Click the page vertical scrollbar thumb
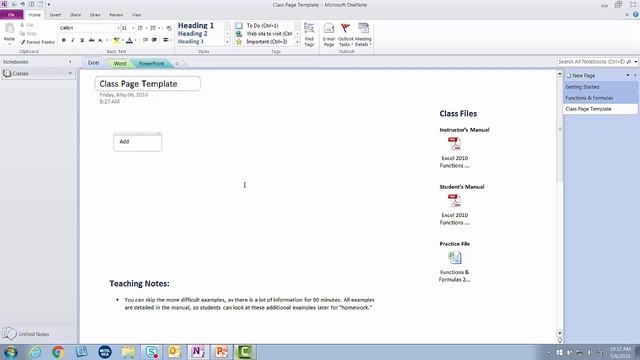The image size is (640, 360). 560,129
